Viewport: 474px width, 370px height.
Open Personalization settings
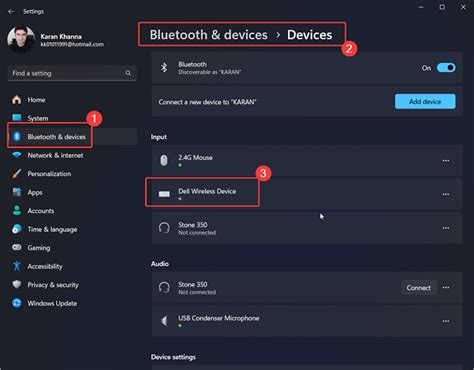(72, 174)
